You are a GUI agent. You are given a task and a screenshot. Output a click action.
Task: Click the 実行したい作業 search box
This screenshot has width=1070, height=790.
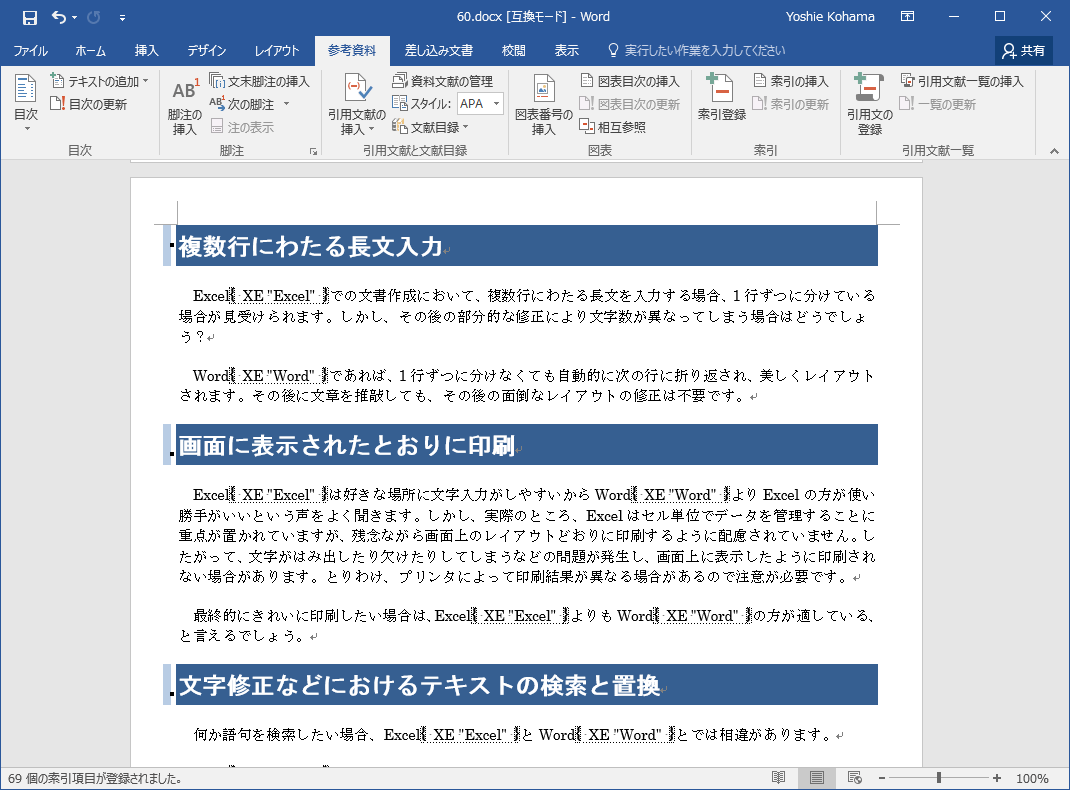[x=697, y=50]
